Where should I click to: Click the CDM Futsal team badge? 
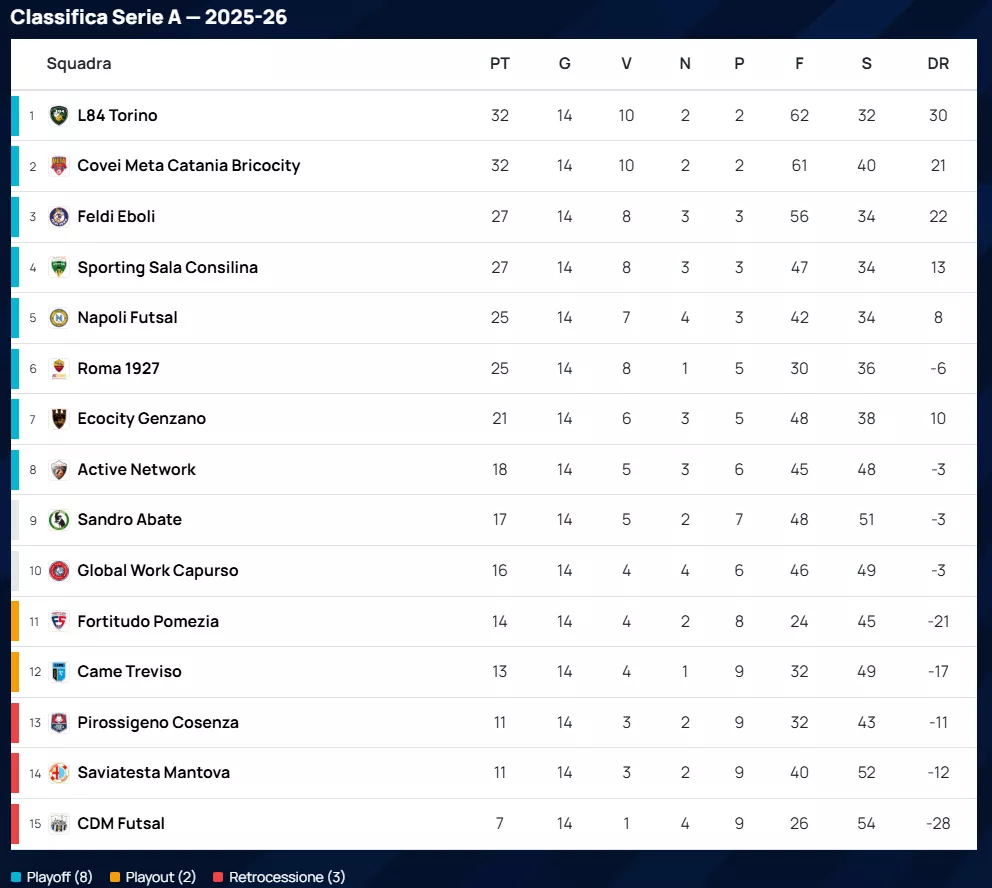pyautogui.click(x=59, y=824)
